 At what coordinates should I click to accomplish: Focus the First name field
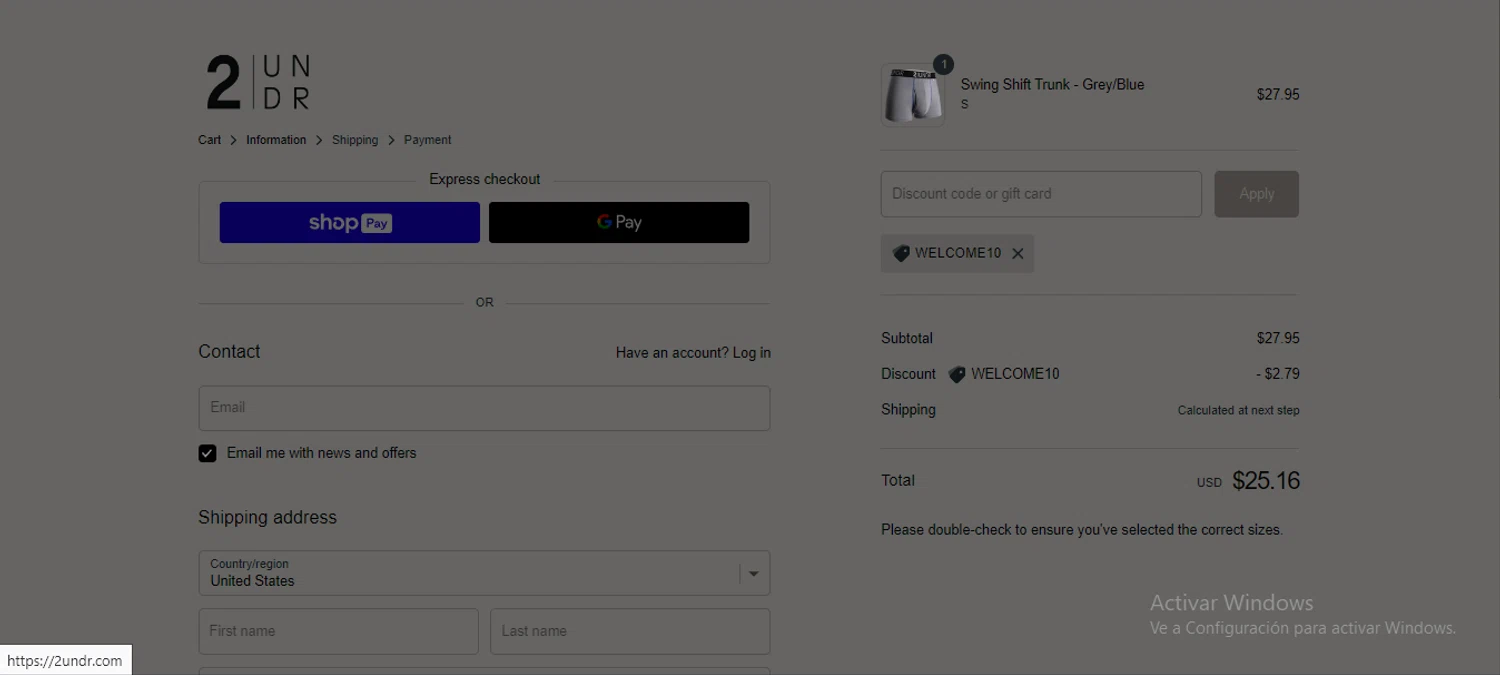coord(339,631)
